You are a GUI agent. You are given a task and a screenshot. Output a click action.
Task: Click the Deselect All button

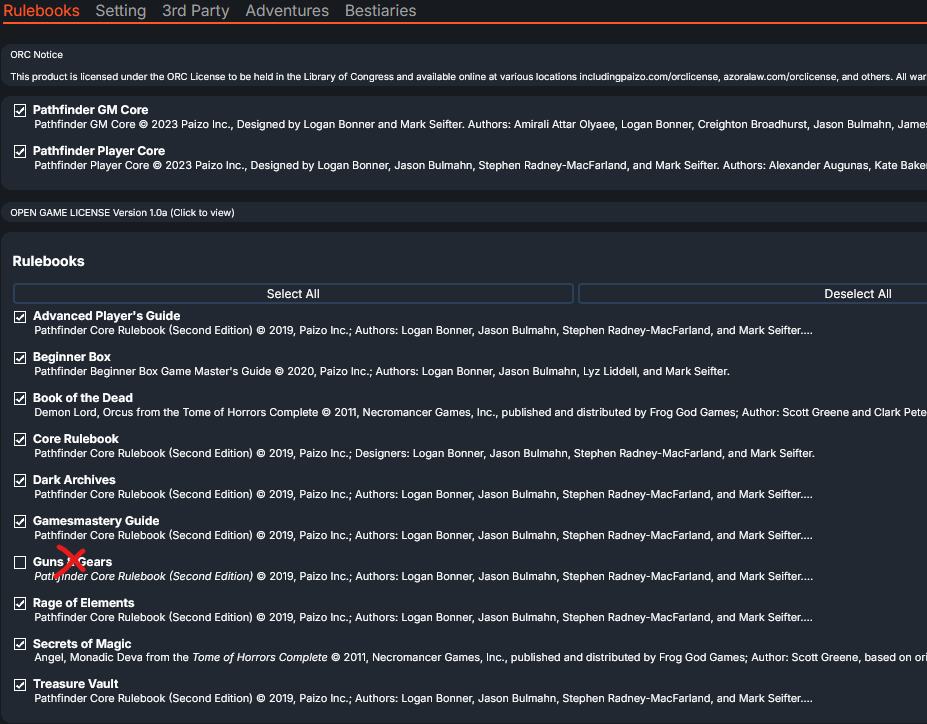click(753, 294)
